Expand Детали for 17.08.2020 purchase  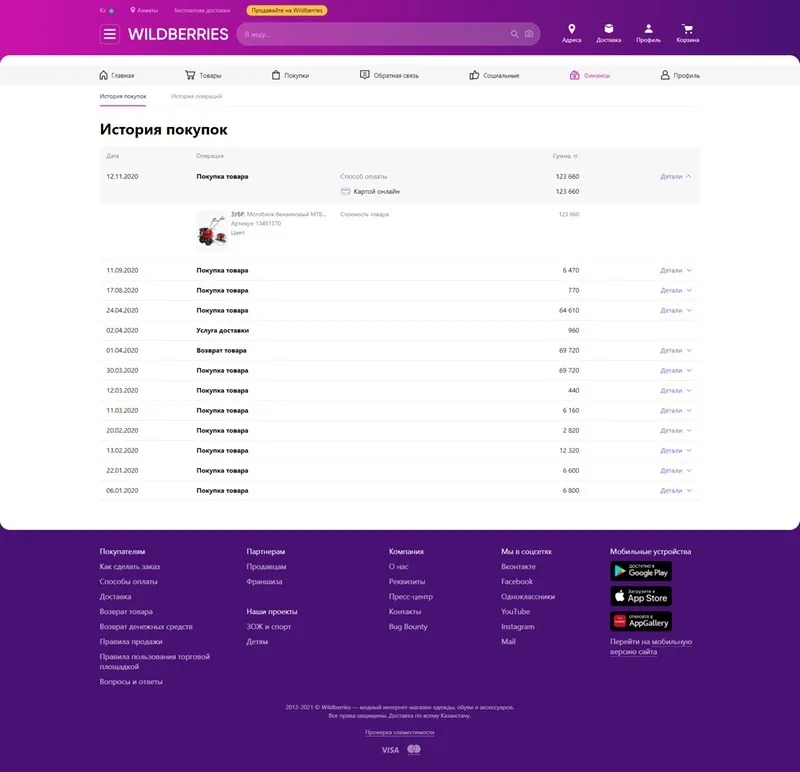676,290
